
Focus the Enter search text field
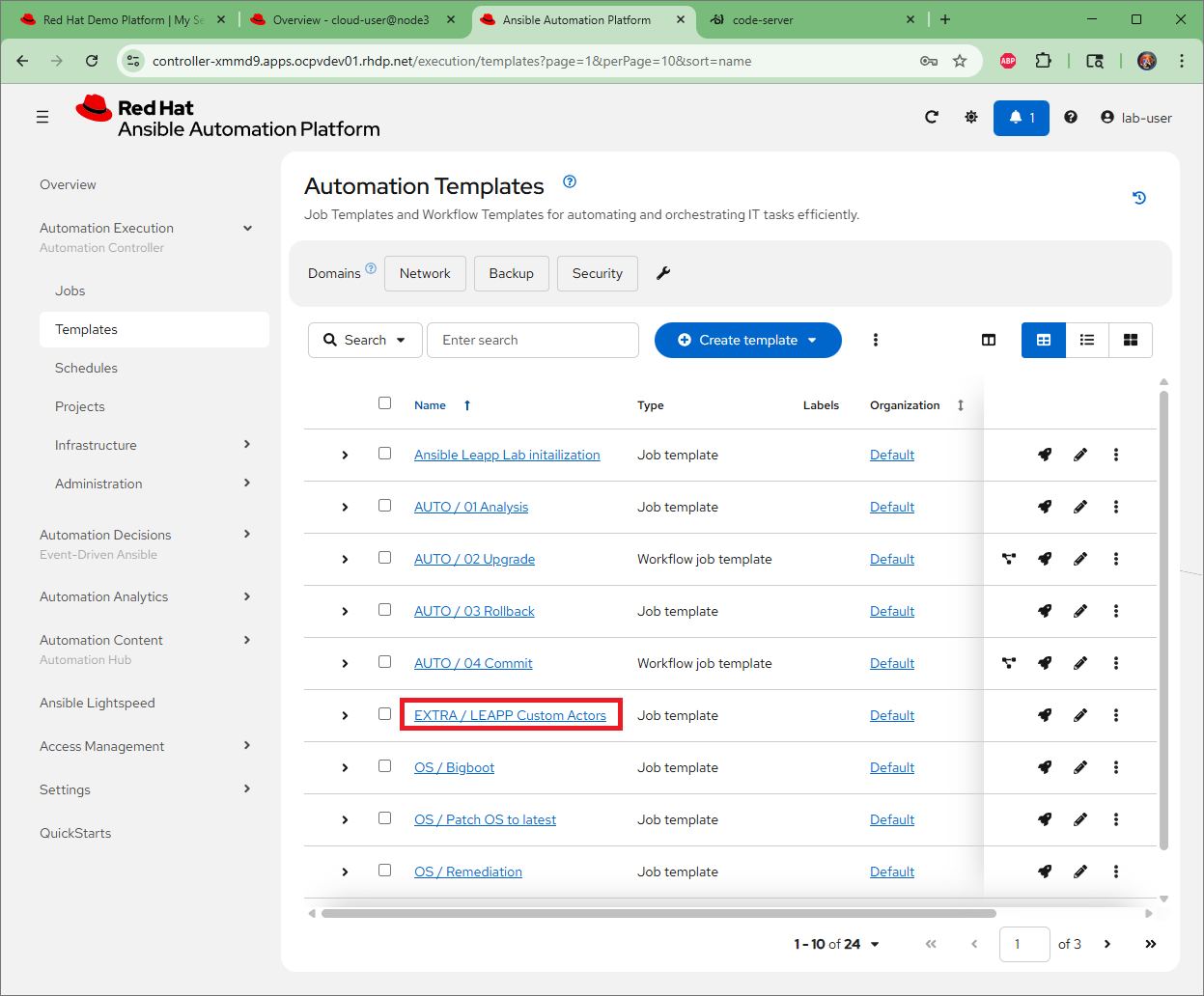533,340
